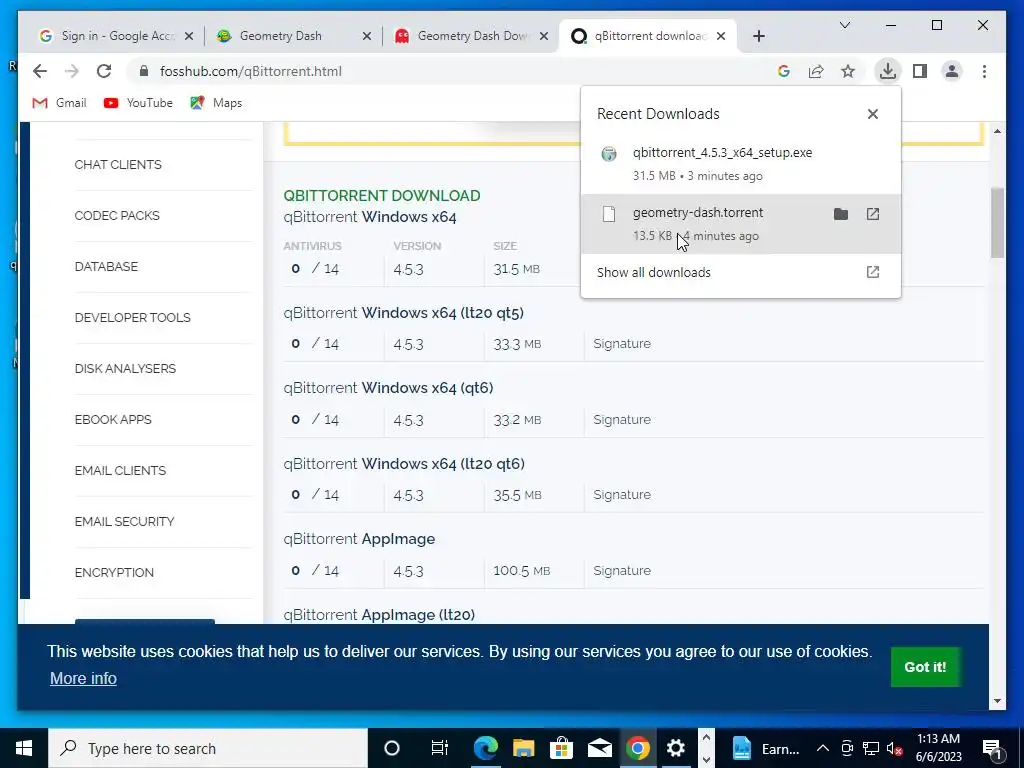Open the Windows Start menu
The image size is (1024, 768).
[x=24, y=748]
